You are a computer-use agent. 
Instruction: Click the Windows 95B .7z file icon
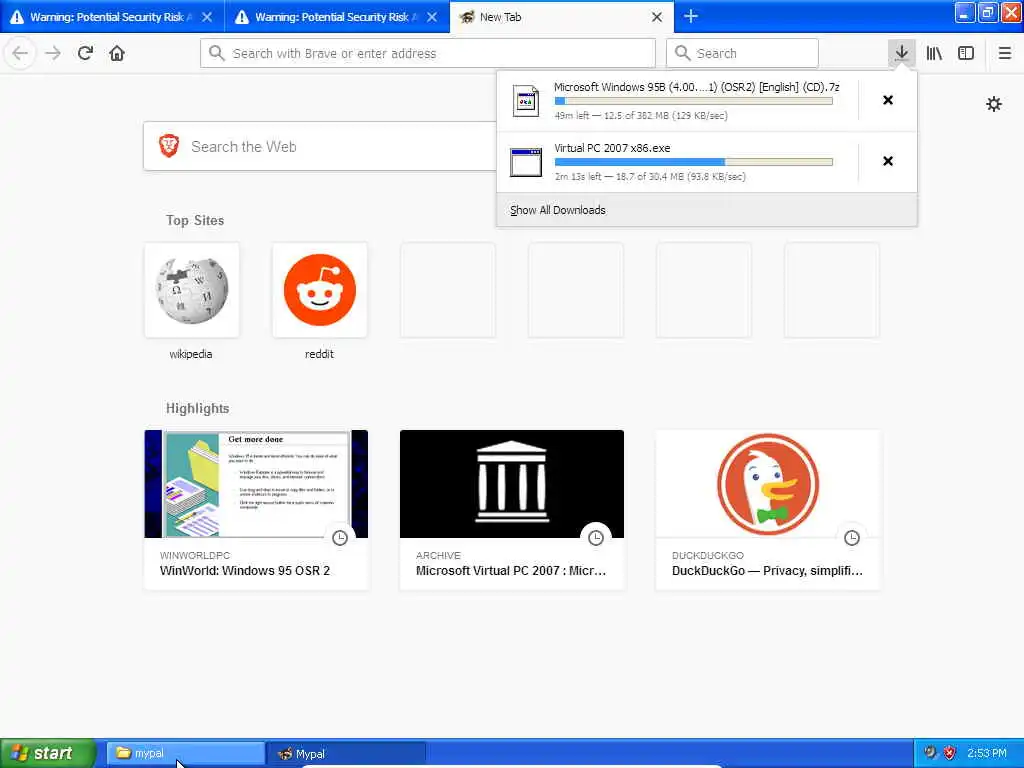pos(526,101)
